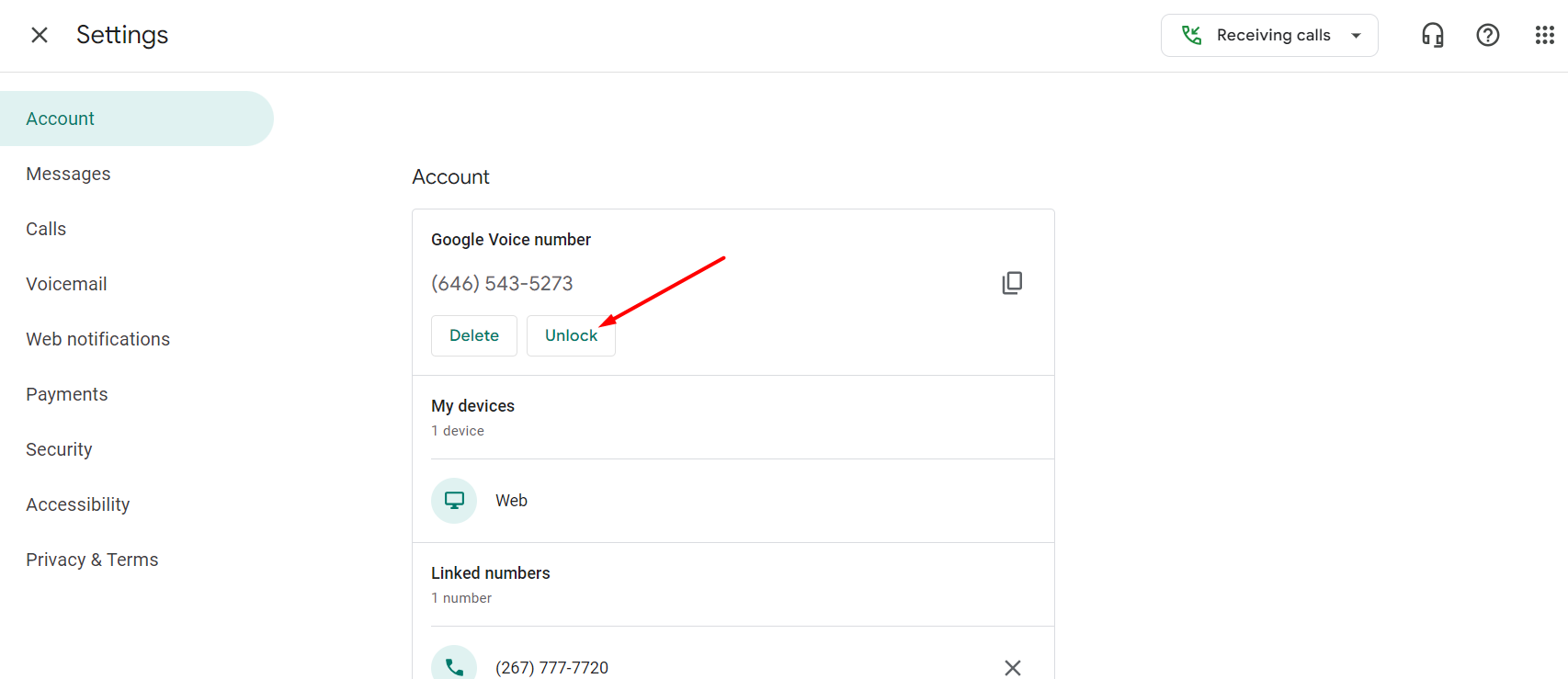Click the '1 number' count text
The width and height of the screenshot is (1568, 679).
point(461,598)
